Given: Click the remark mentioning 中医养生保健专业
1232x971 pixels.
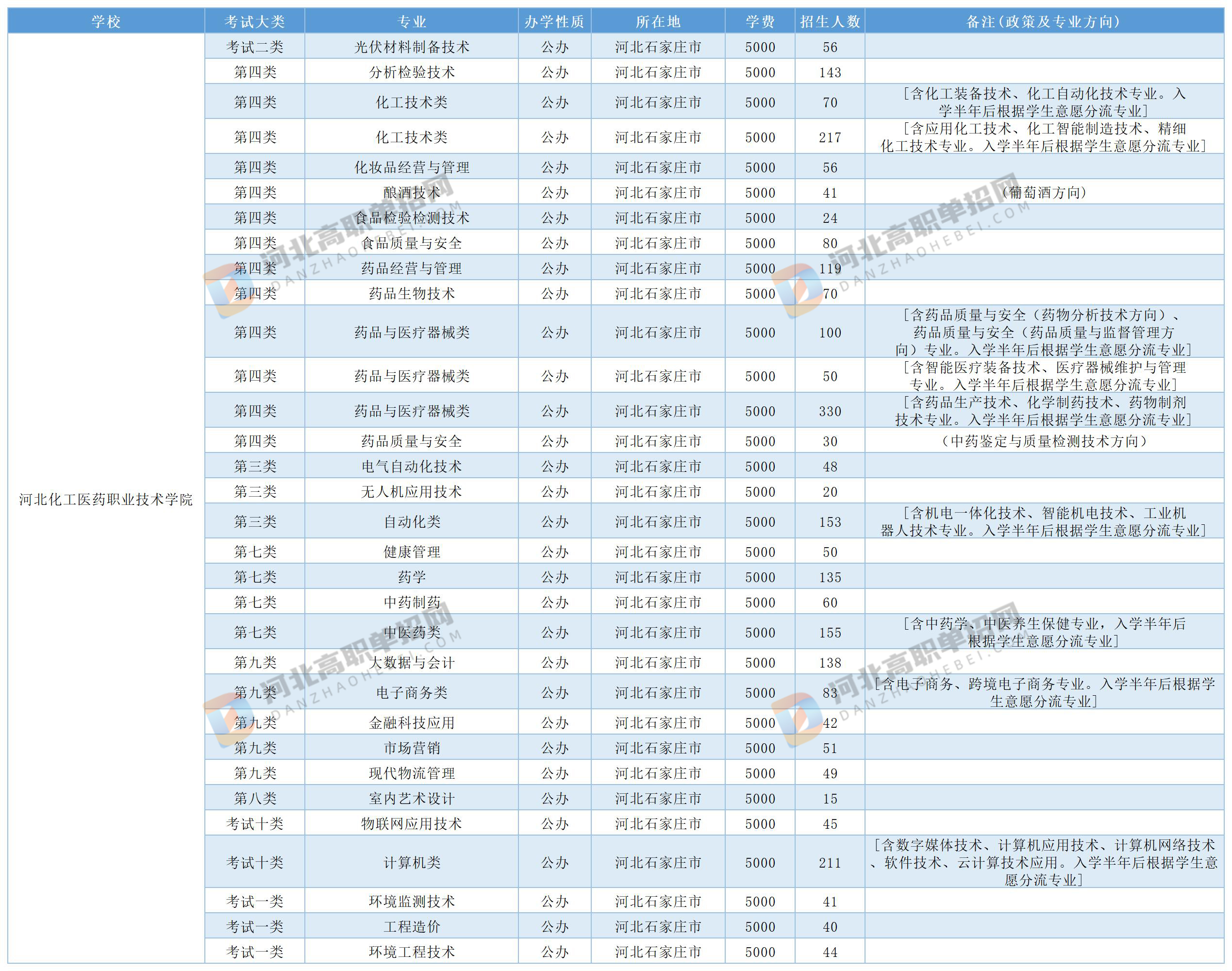Looking at the screenshot, I should 1045,632.
